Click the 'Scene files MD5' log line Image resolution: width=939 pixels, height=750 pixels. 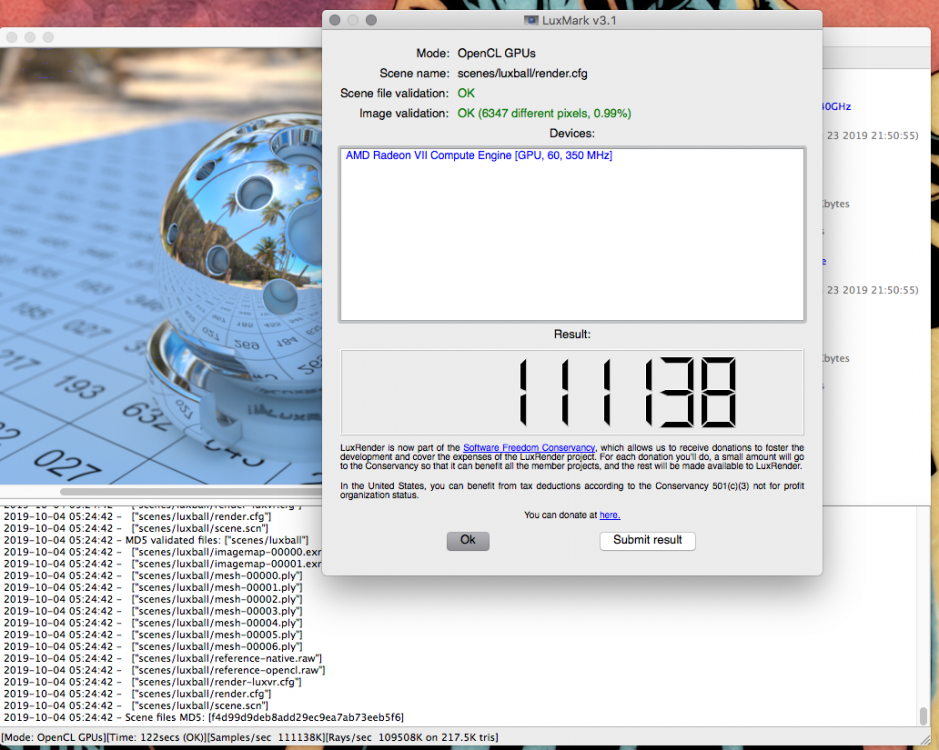click(204, 717)
